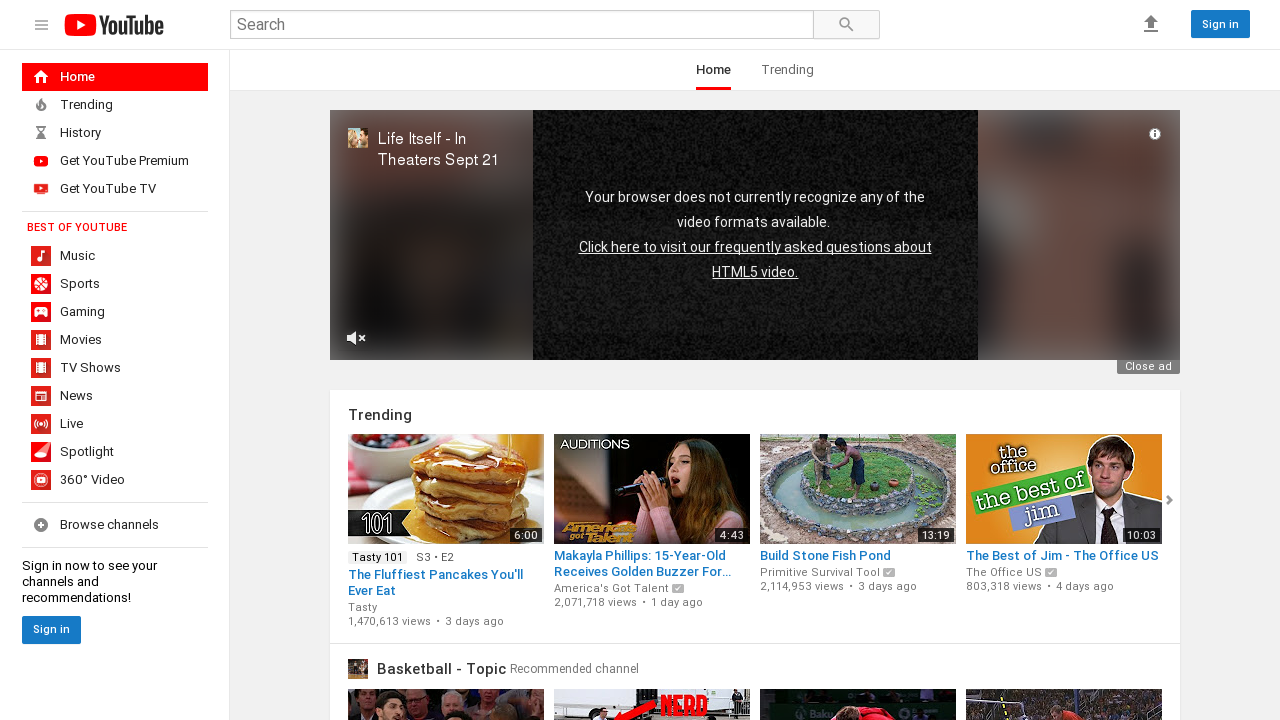This screenshot has width=1280, height=720.
Task: Click the upload video icon
Action: tap(1151, 24)
